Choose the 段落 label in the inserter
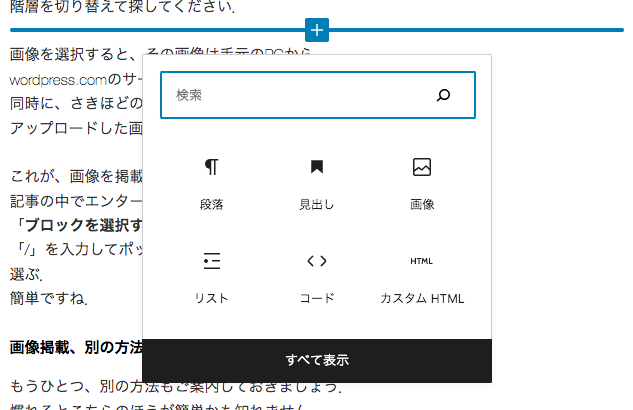 (x=212, y=204)
